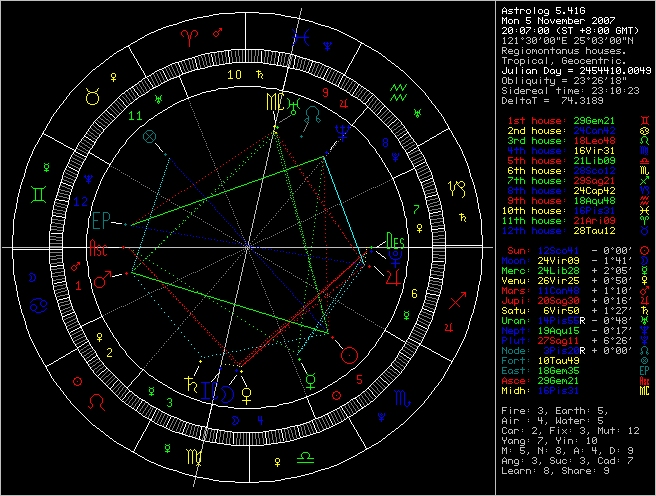This screenshot has width=656, height=496.
Task: Select the Scorpio glyph on the outer ring
Action: (x=400, y=400)
